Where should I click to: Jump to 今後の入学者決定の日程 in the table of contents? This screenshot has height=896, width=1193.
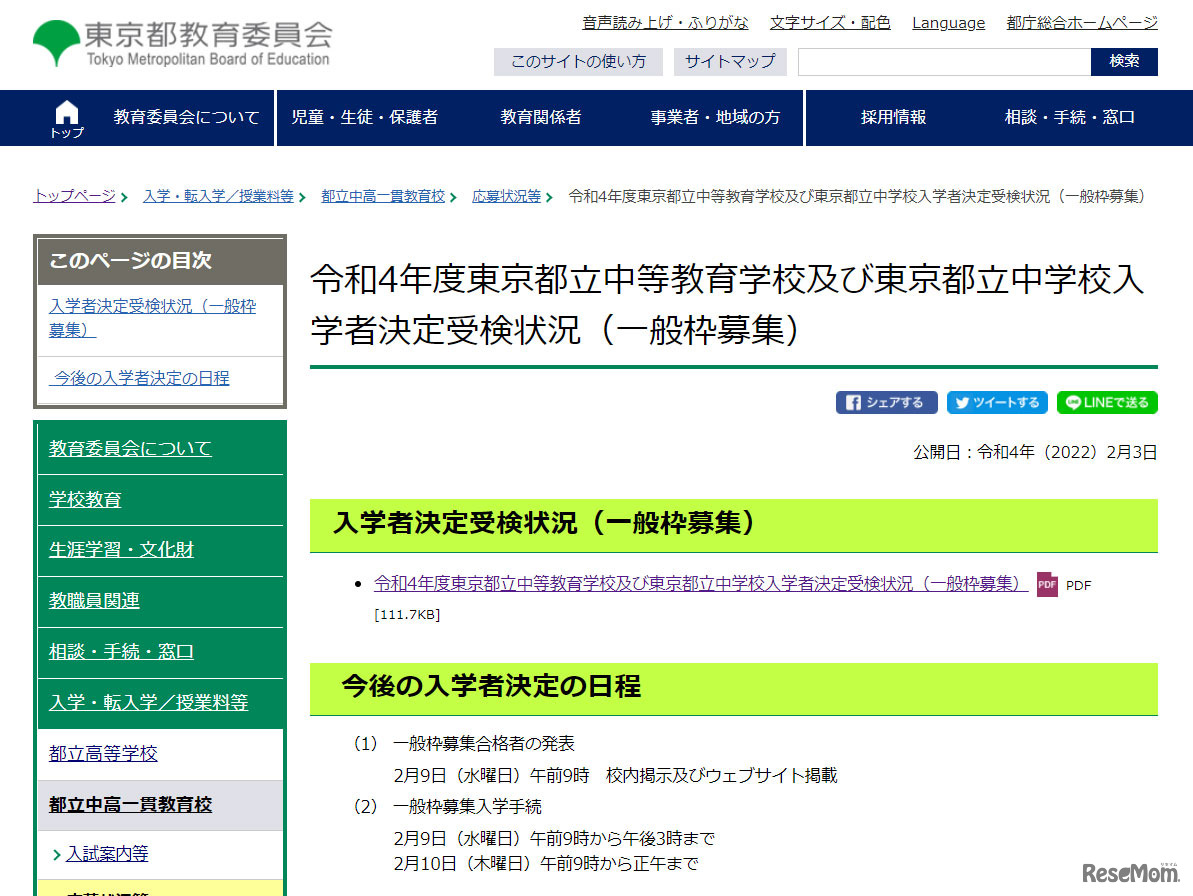point(141,378)
